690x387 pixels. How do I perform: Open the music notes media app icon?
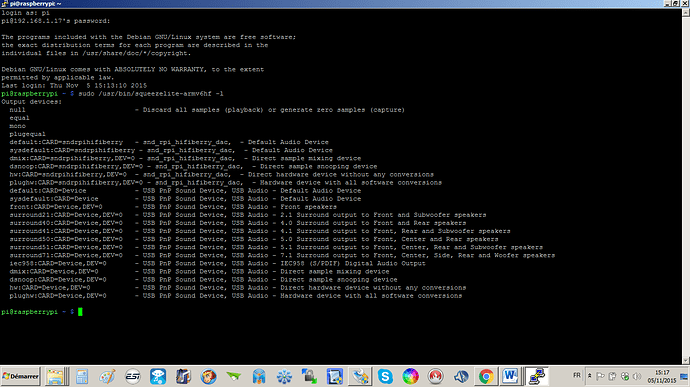(183, 376)
